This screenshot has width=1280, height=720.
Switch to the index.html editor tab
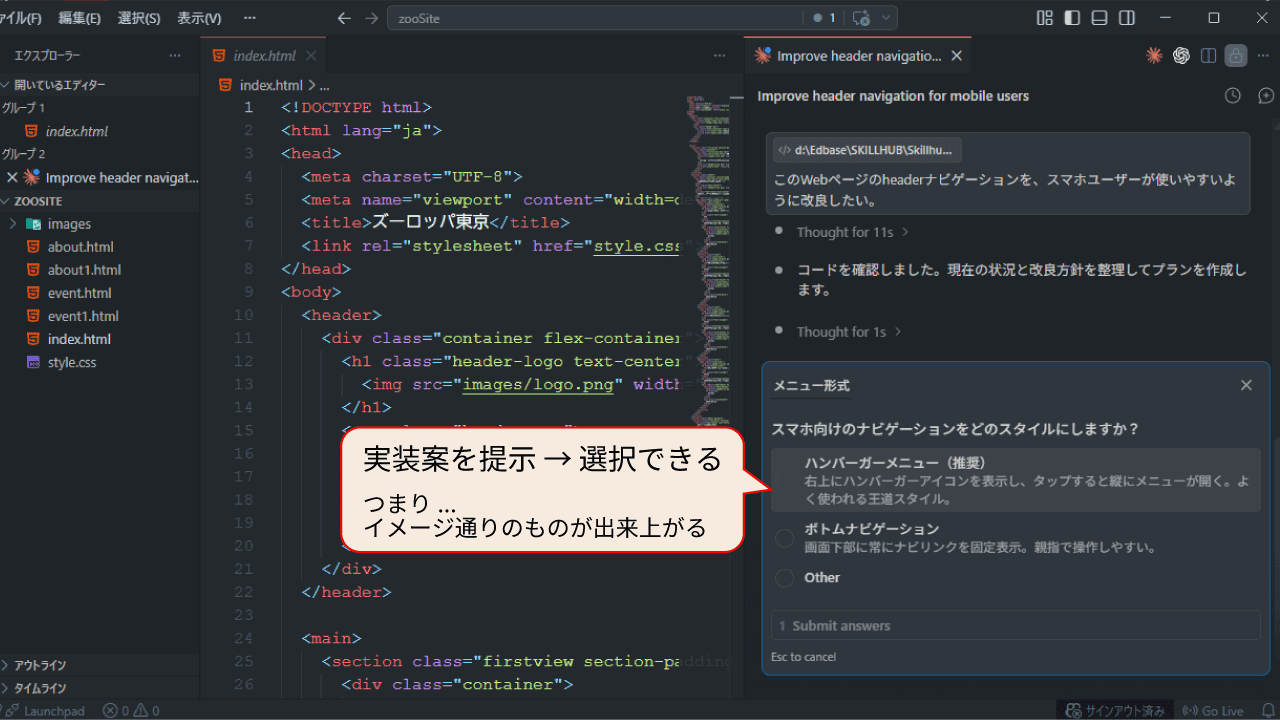coord(264,56)
